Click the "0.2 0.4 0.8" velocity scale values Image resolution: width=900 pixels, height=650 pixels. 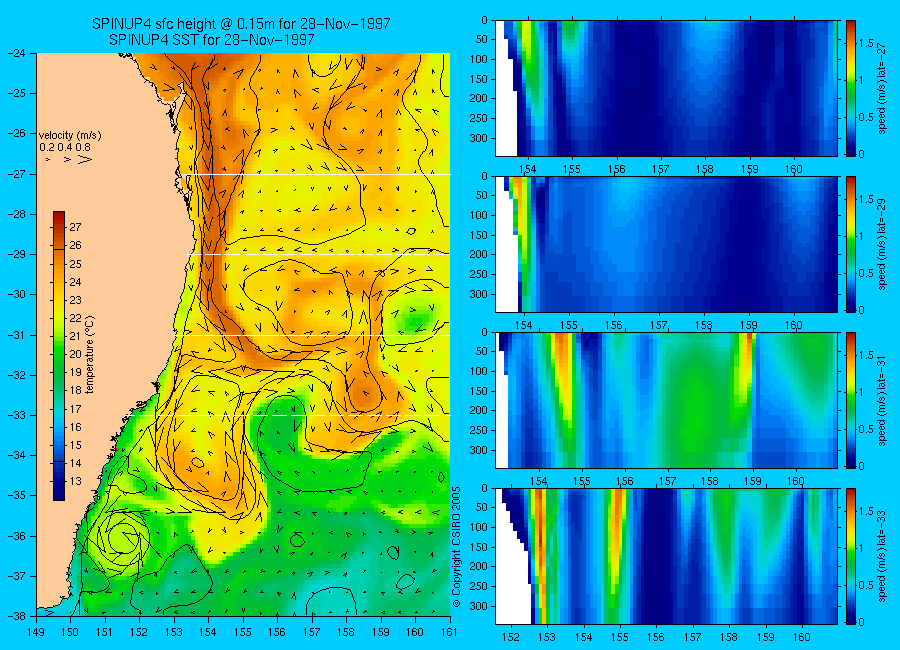(x=65, y=148)
